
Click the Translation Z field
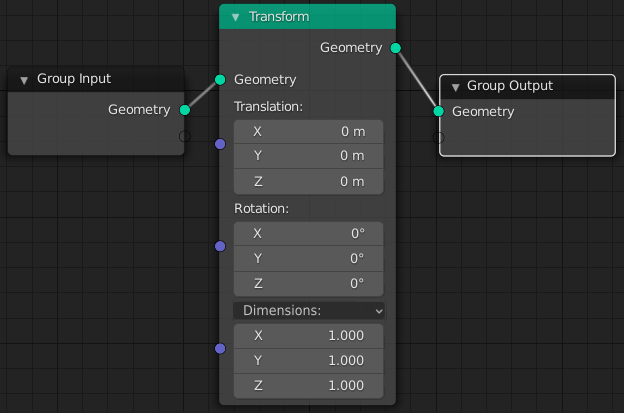[x=308, y=181]
